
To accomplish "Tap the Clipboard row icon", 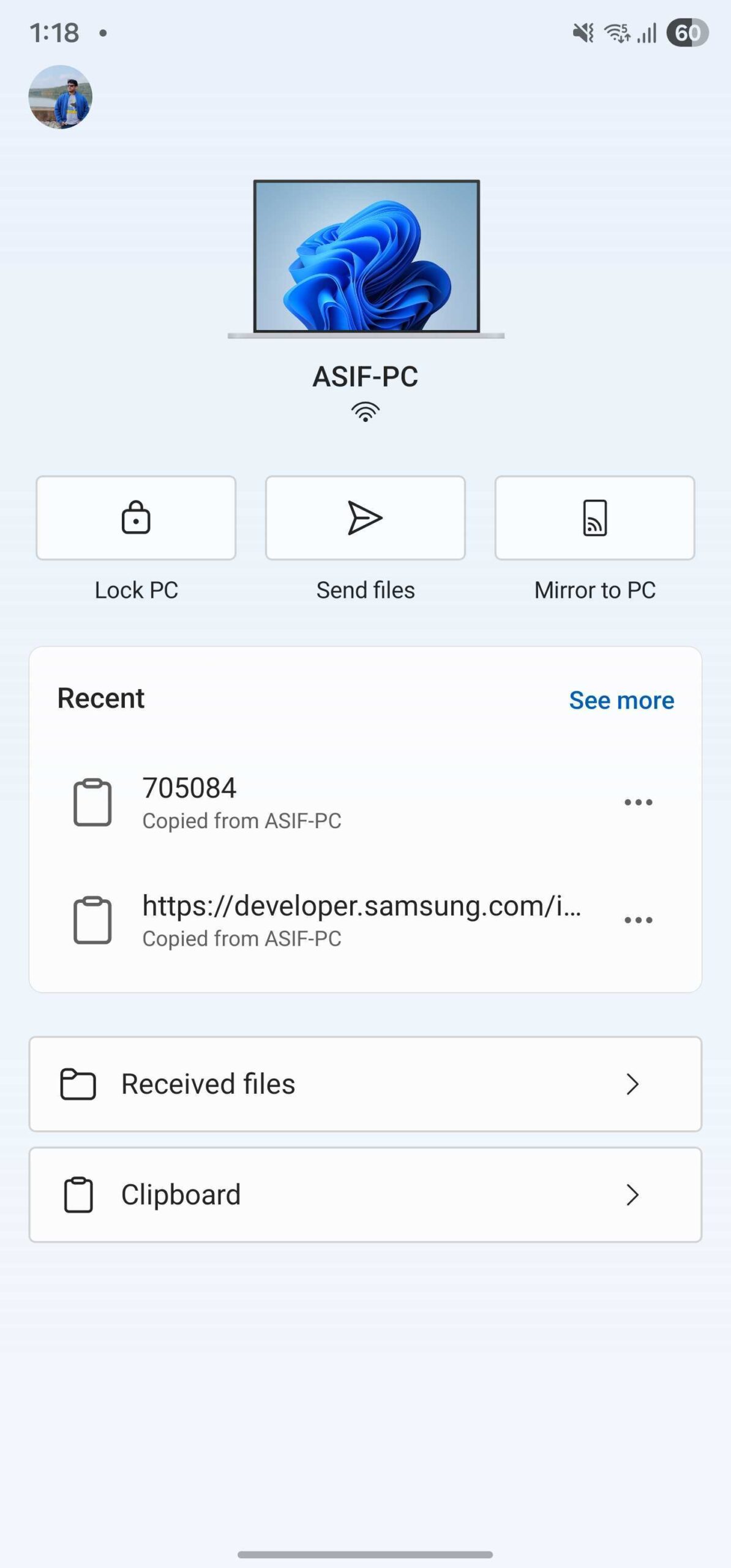I will click(78, 1194).
